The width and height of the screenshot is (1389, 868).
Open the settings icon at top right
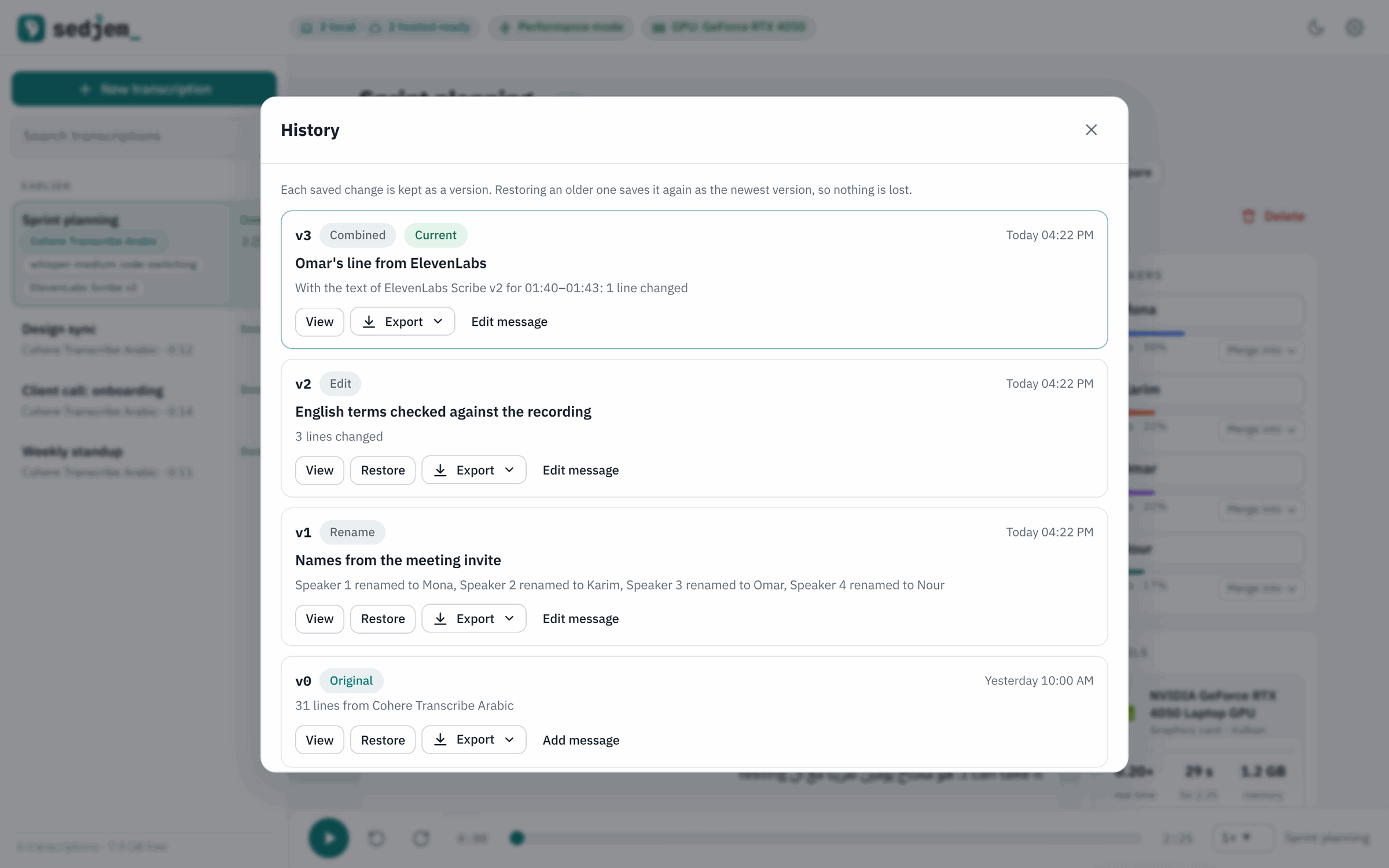(x=1354, y=27)
